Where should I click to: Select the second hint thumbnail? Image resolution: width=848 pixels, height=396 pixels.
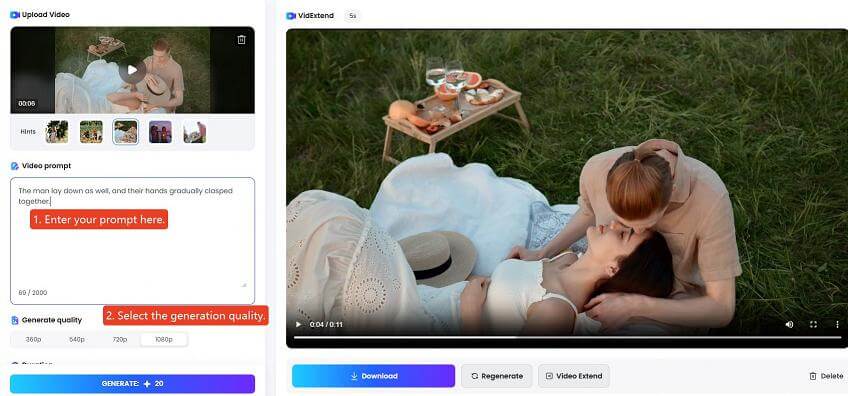coord(91,131)
